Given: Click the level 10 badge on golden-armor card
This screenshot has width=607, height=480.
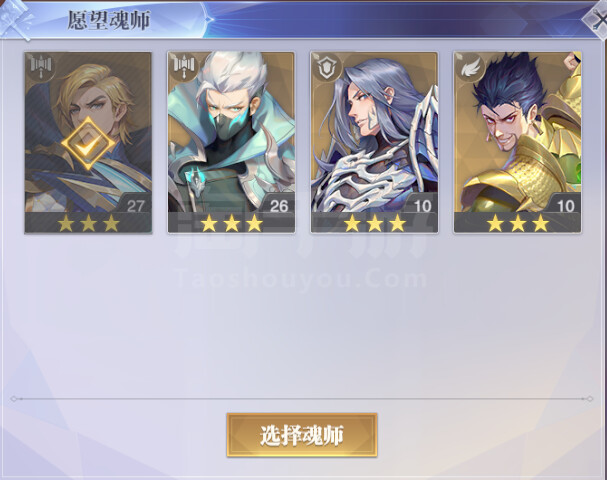Looking at the screenshot, I should click(565, 206).
